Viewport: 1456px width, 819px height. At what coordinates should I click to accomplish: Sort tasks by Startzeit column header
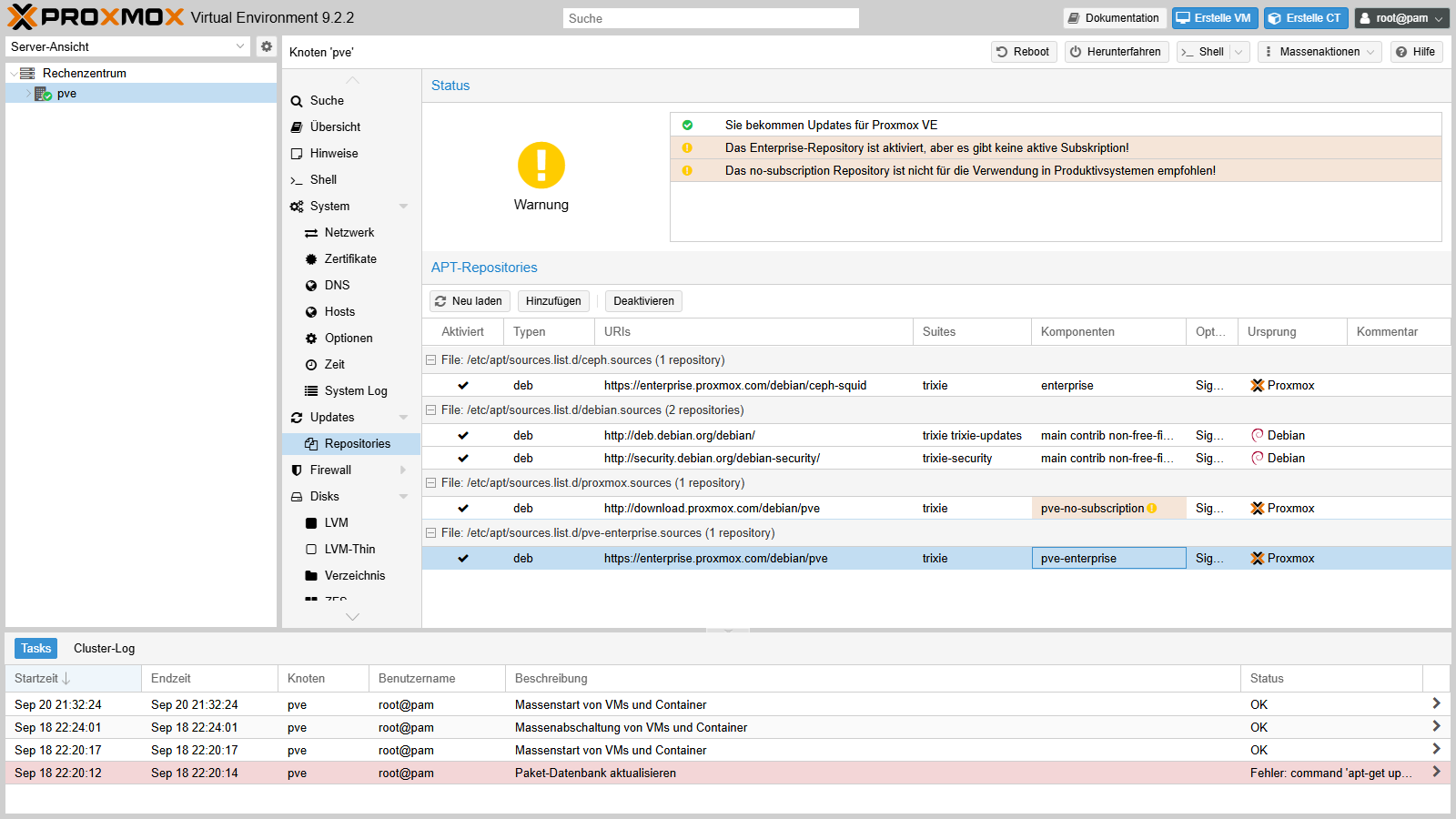[x=73, y=679]
